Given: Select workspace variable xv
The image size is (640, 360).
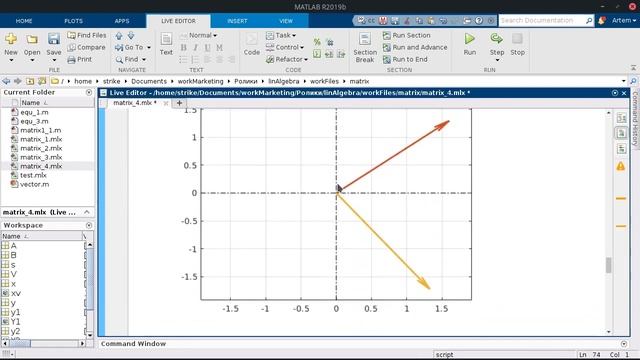Looking at the screenshot, I should 16,293.
